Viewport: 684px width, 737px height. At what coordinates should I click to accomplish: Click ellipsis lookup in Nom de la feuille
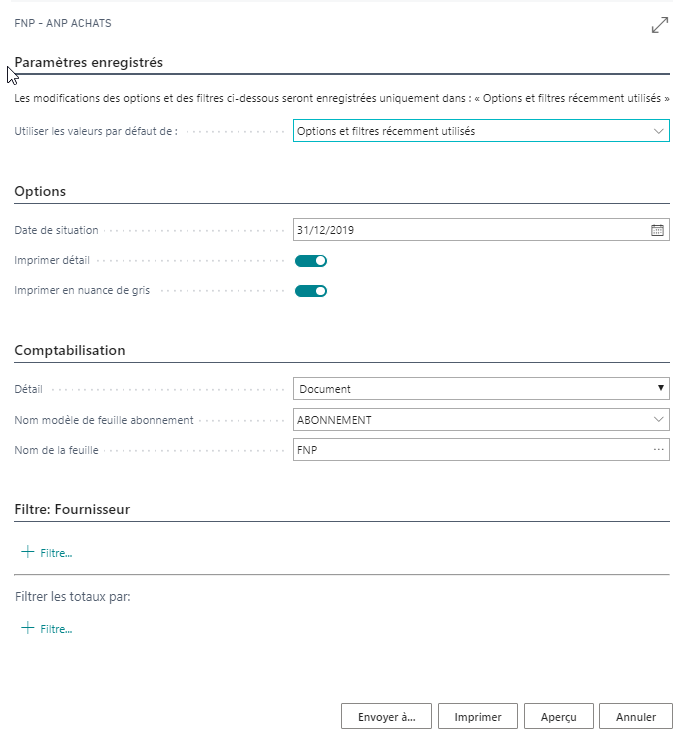coord(658,450)
